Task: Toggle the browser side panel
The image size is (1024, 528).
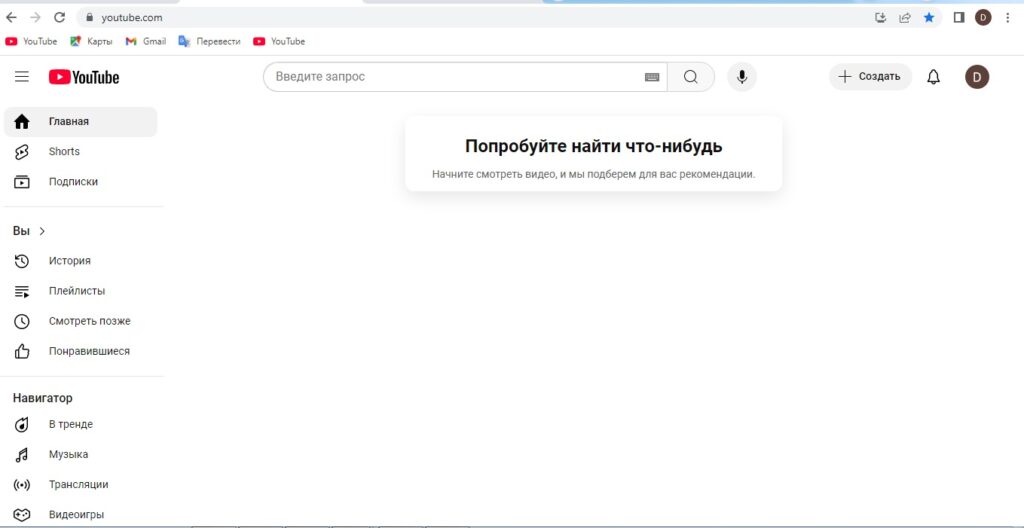Action: pyautogui.click(x=958, y=17)
